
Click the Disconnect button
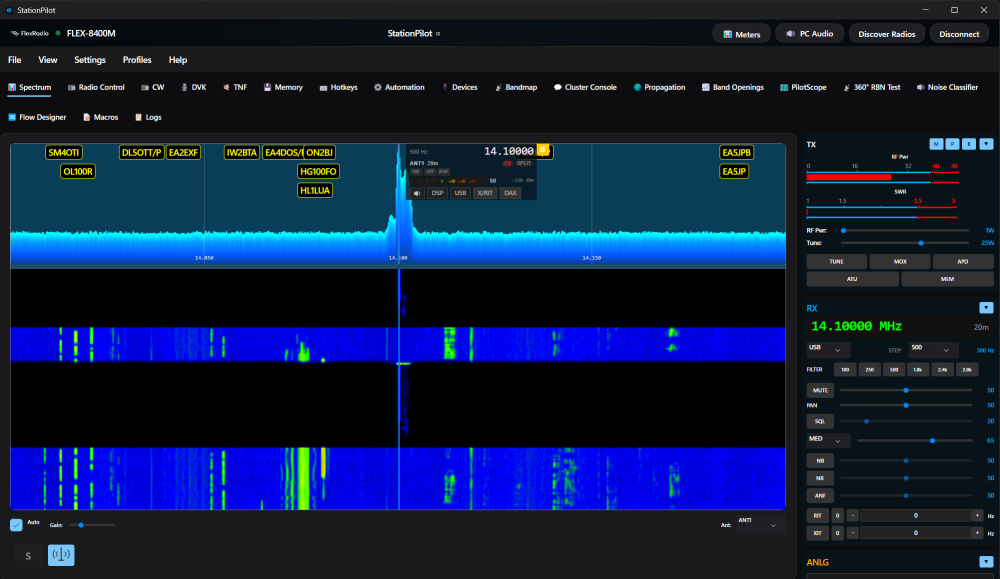click(x=959, y=34)
